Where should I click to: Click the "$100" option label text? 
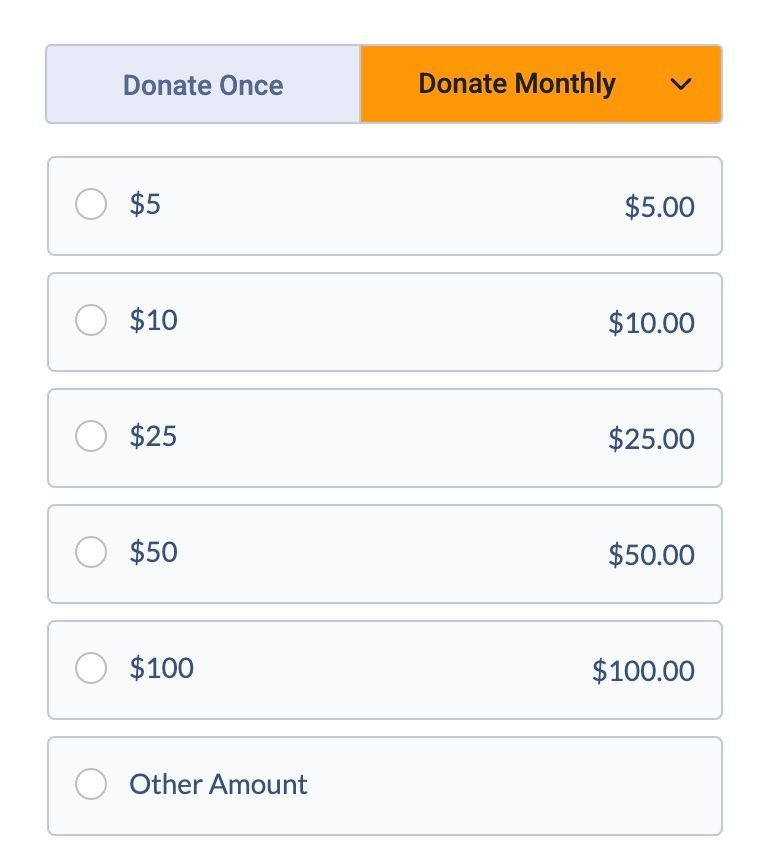(x=161, y=669)
